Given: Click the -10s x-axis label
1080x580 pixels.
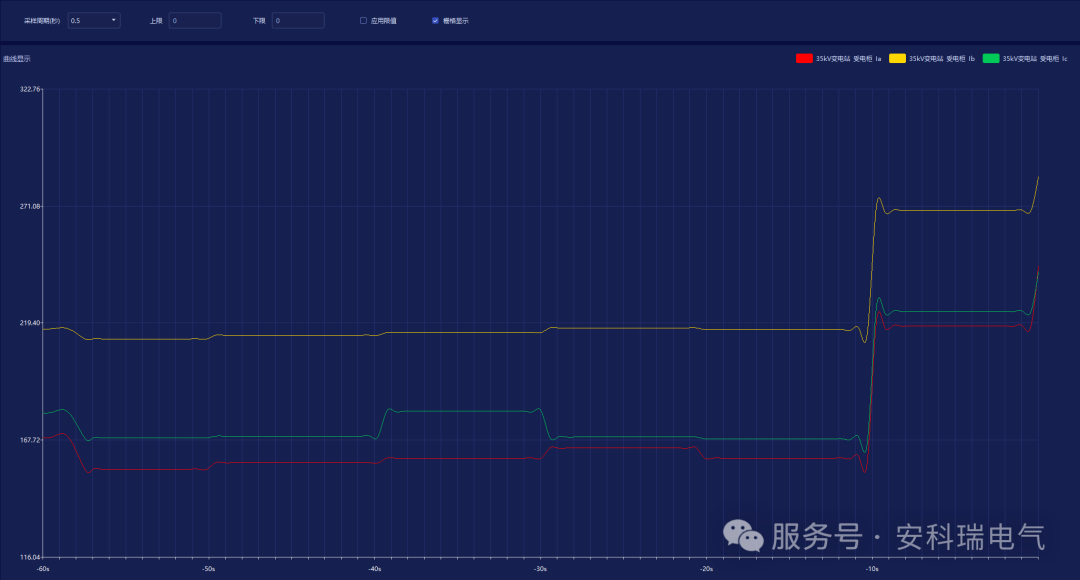Looking at the screenshot, I should pos(873,569).
